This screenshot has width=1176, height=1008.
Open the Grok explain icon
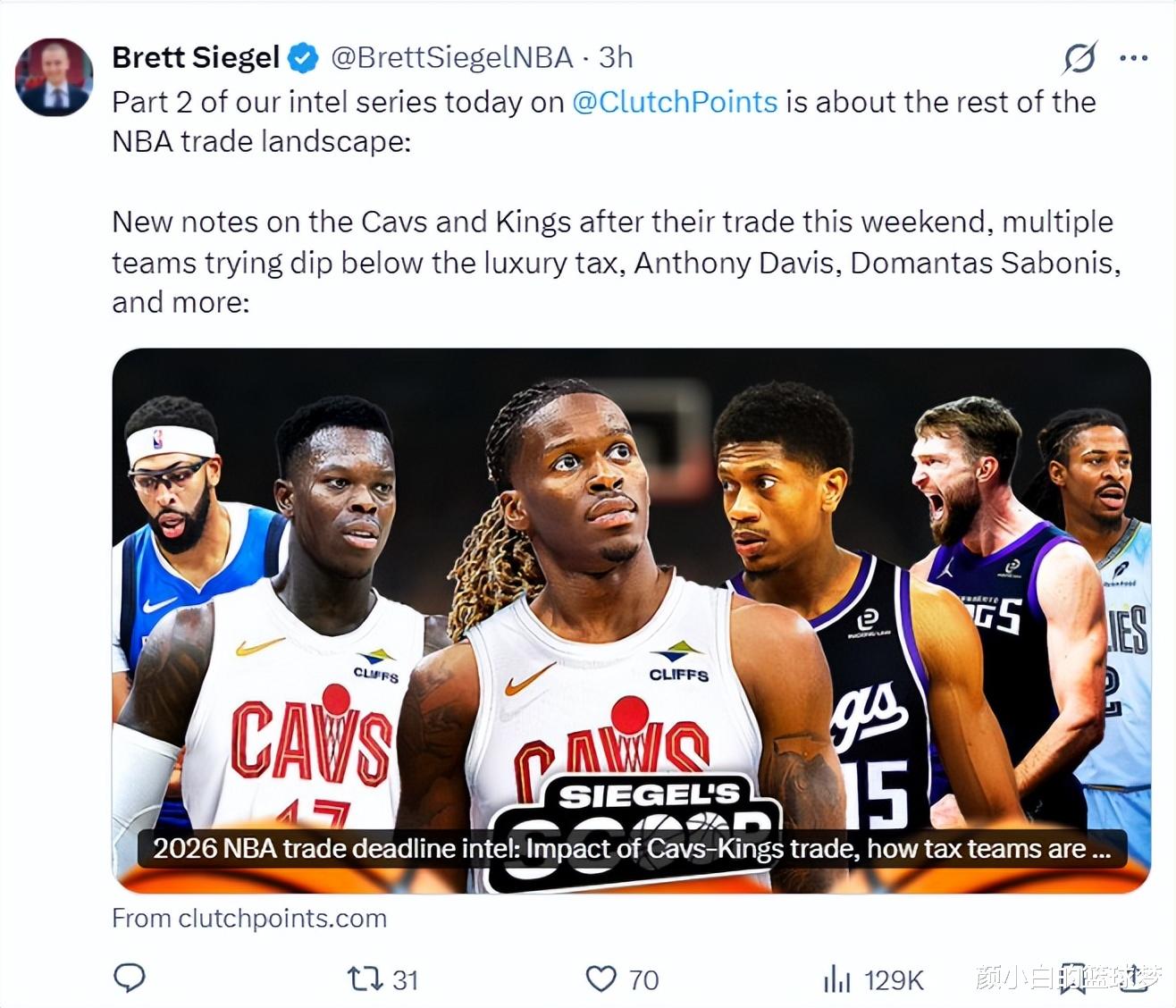pyautogui.click(x=1079, y=58)
